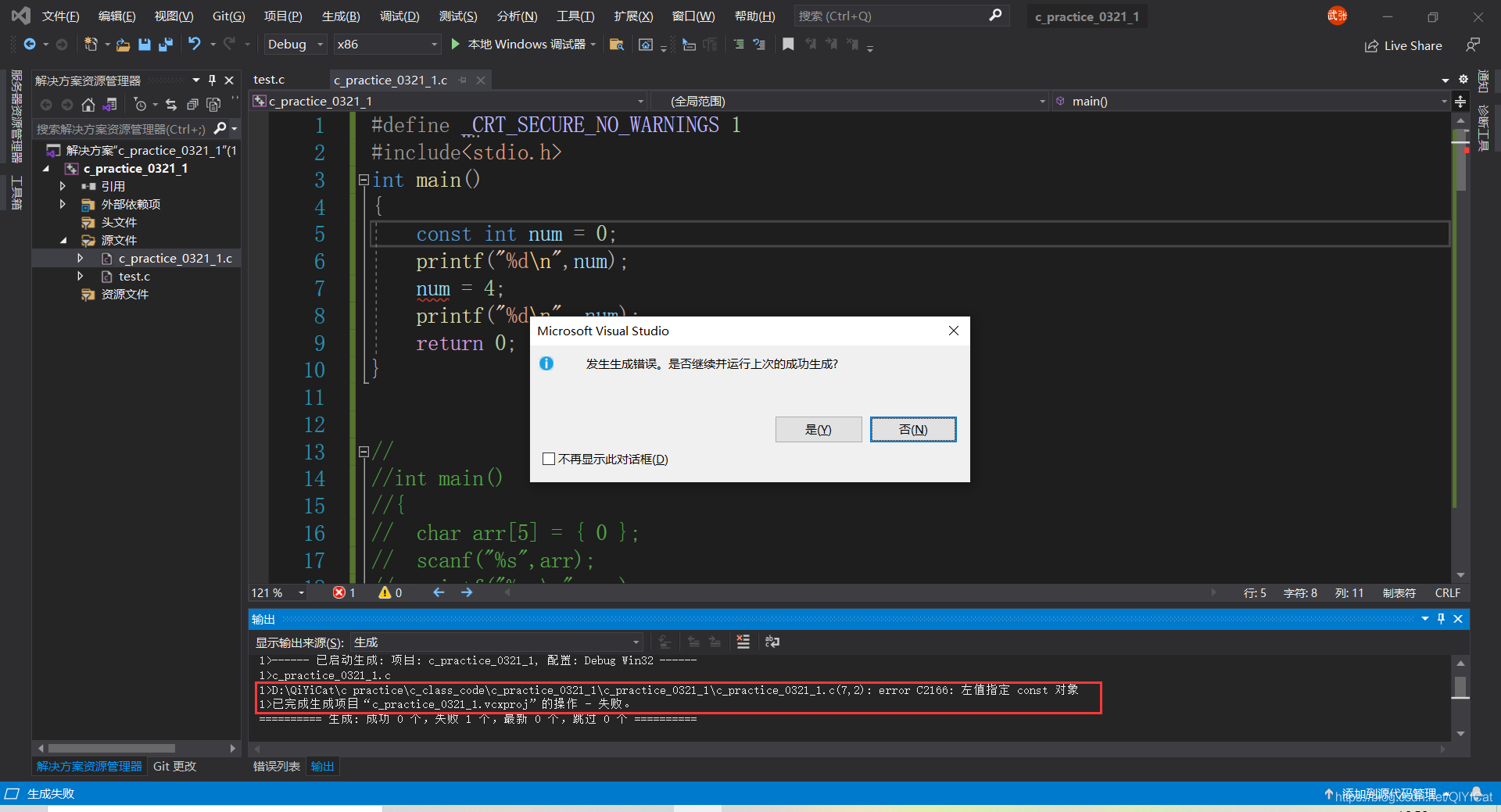Click the Save icon in toolbar
The height and width of the screenshot is (812, 1501).
tap(144, 45)
